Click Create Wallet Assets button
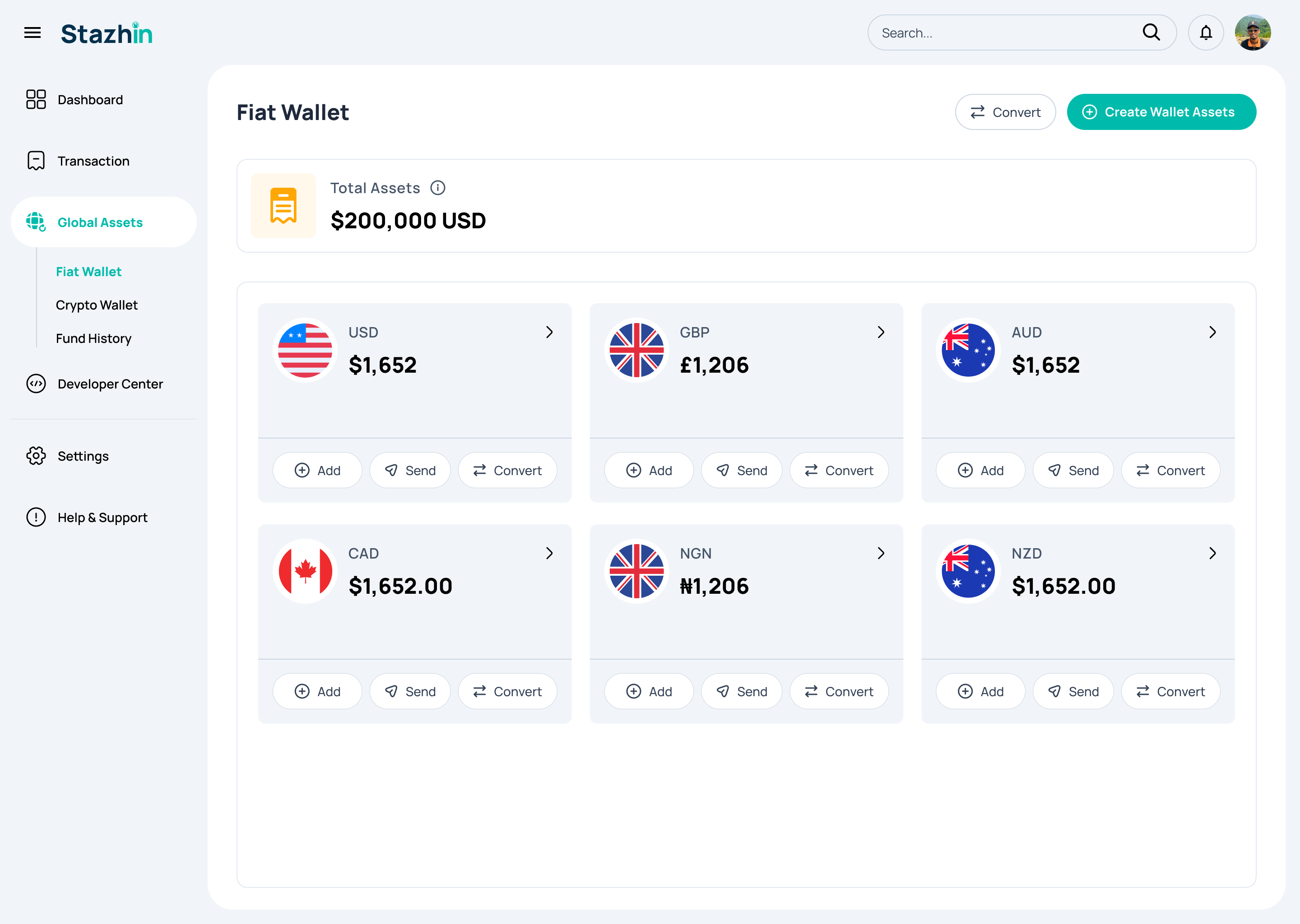 click(x=1161, y=112)
